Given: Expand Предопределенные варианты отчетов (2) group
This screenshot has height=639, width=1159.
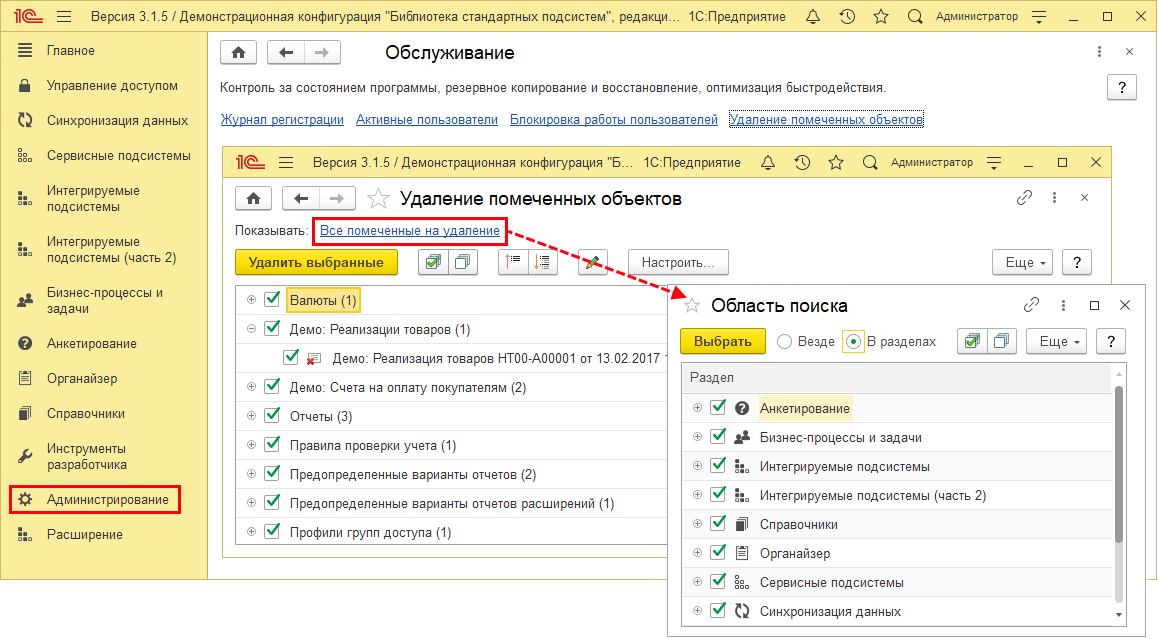Looking at the screenshot, I should 251,473.
